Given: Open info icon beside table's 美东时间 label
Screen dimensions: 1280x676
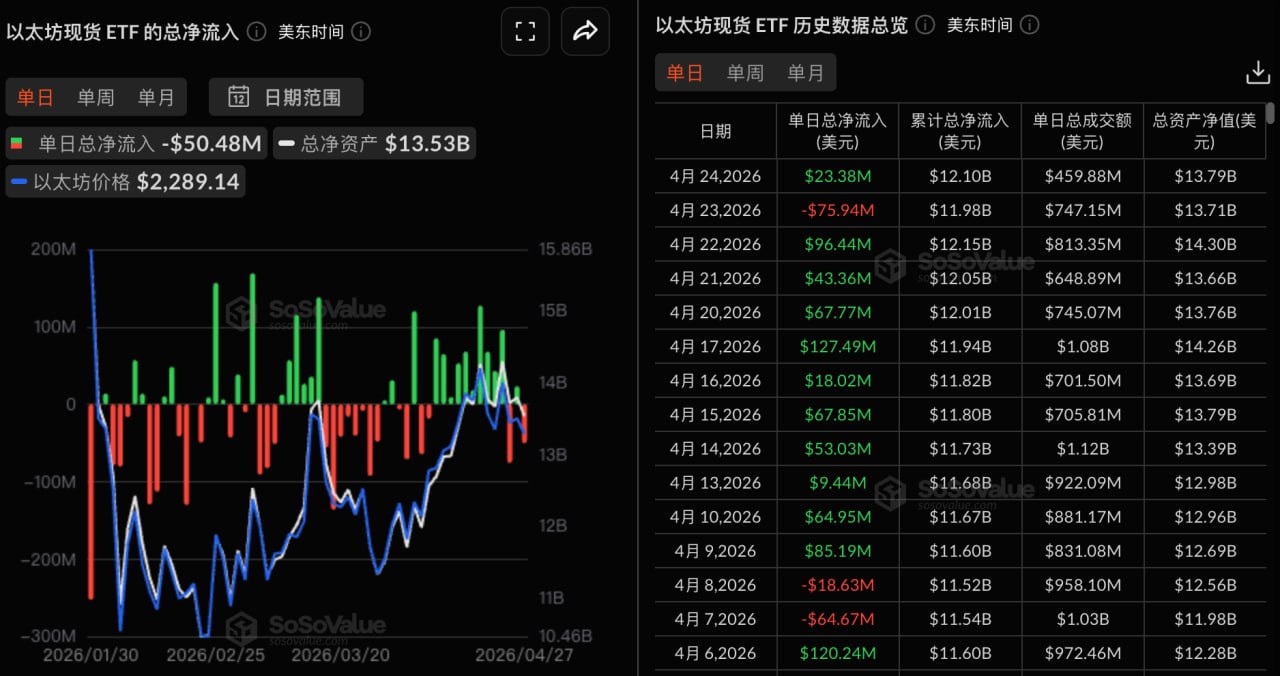Looking at the screenshot, I should (x=1030, y=25).
